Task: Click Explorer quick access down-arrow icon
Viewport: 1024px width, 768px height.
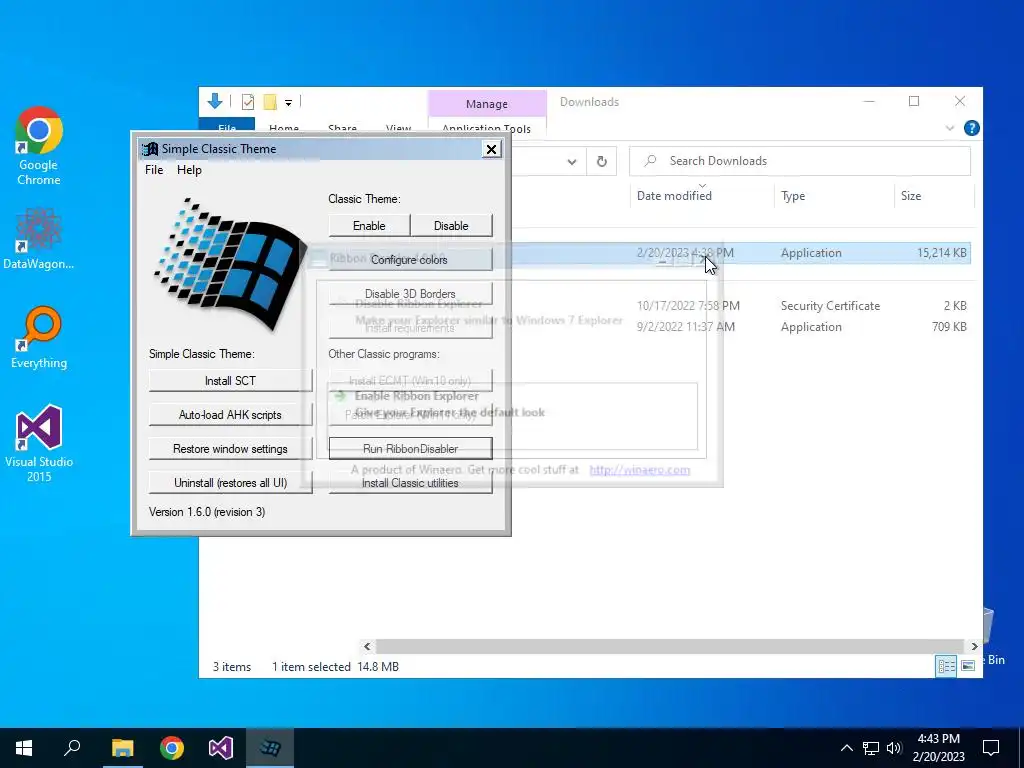Action: pyautogui.click(x=215, y=101)
